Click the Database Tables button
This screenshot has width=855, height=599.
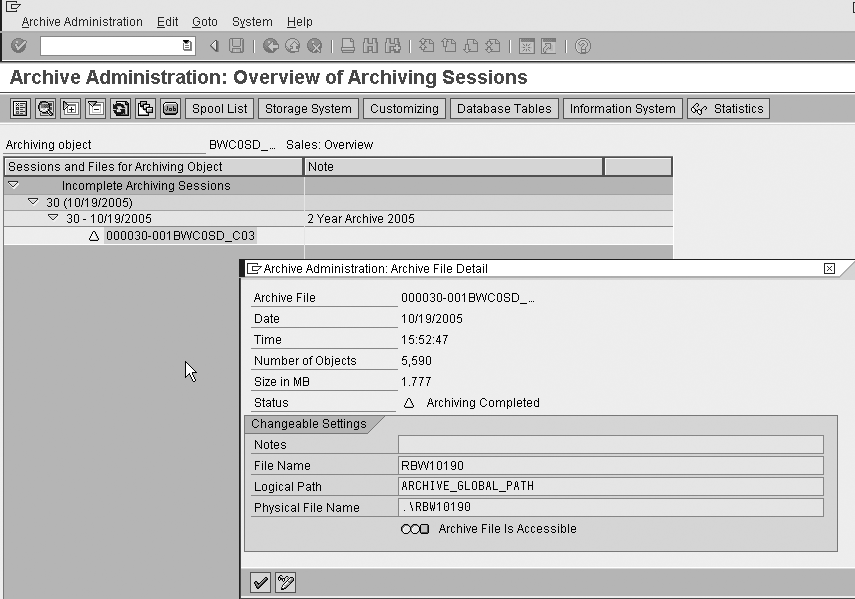[504, 108]
